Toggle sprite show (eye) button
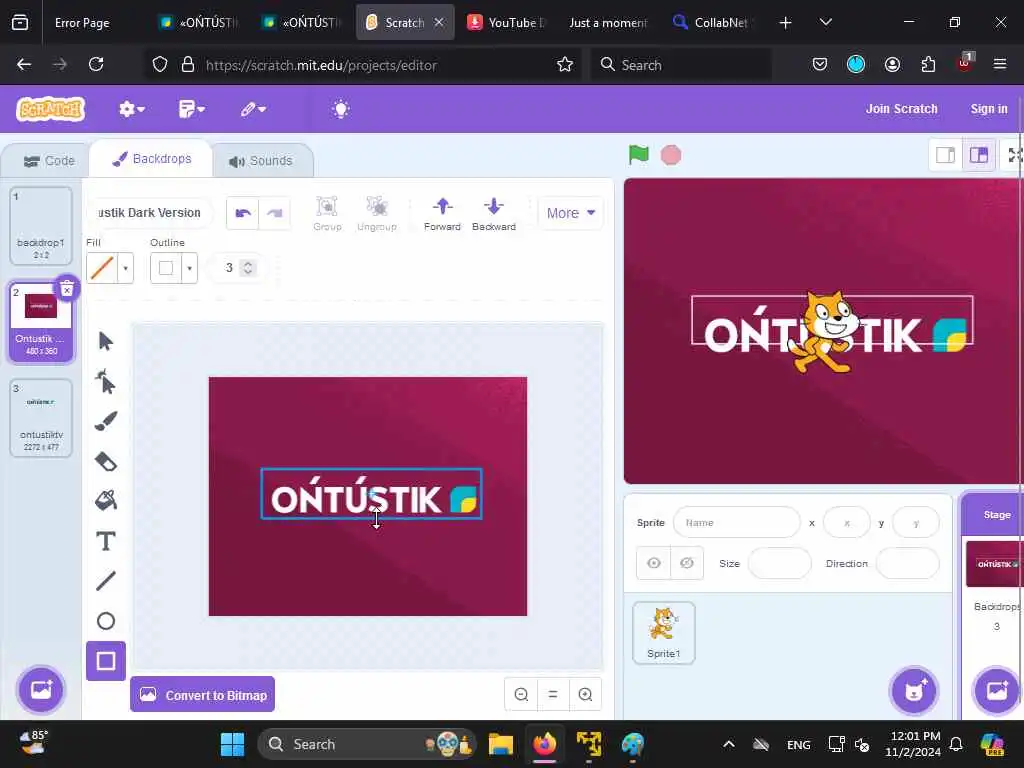Image resolution: width=1024 pixels, height=768 pixels. click(654, 563)
